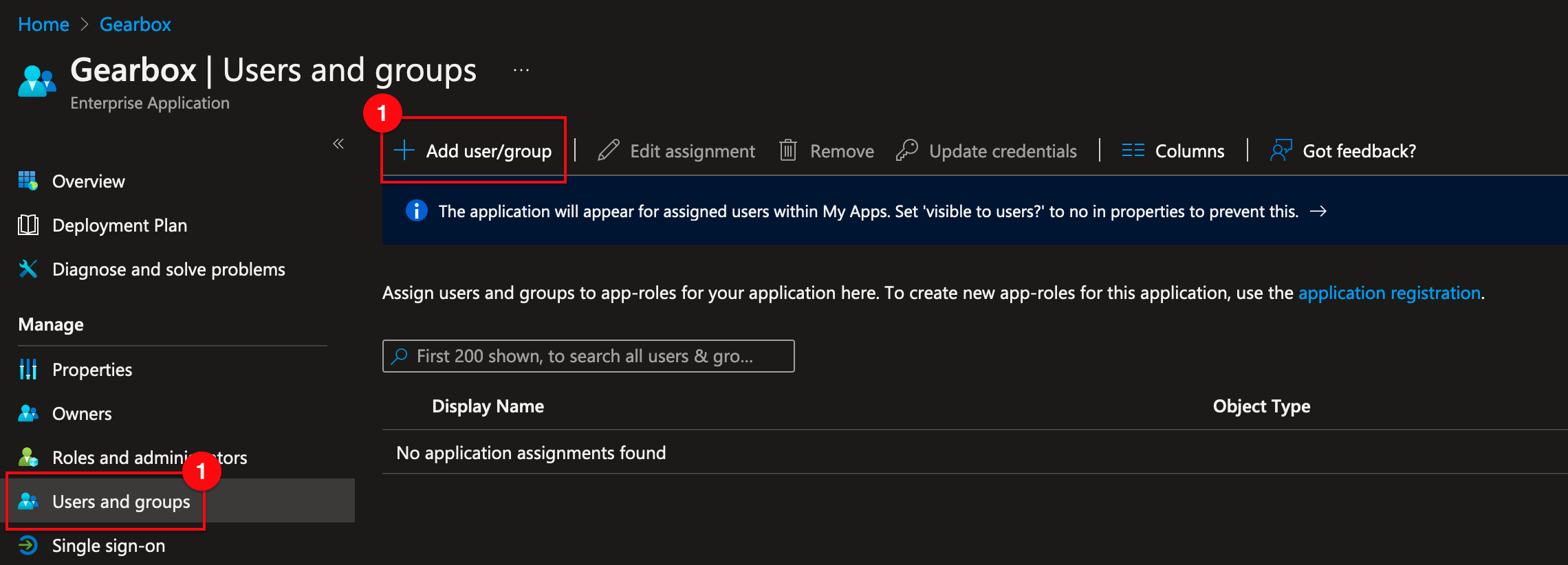Click the Edit assignment pencil icon
The image size is (1568, 565).
pos(609,150)
